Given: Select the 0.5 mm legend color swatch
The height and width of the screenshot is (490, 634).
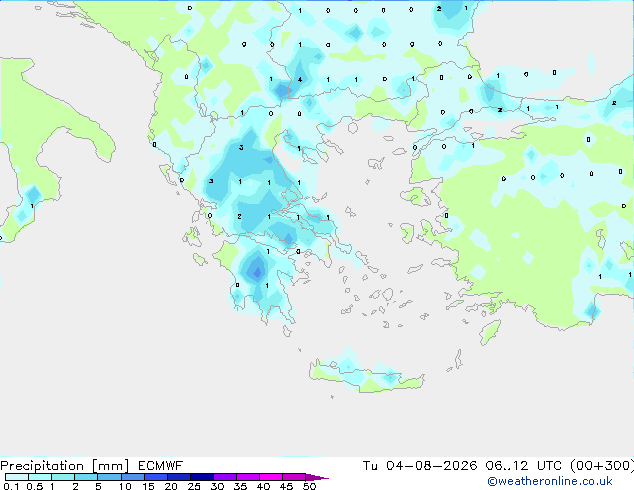Looking at the screenshot, I should (40, 477).
